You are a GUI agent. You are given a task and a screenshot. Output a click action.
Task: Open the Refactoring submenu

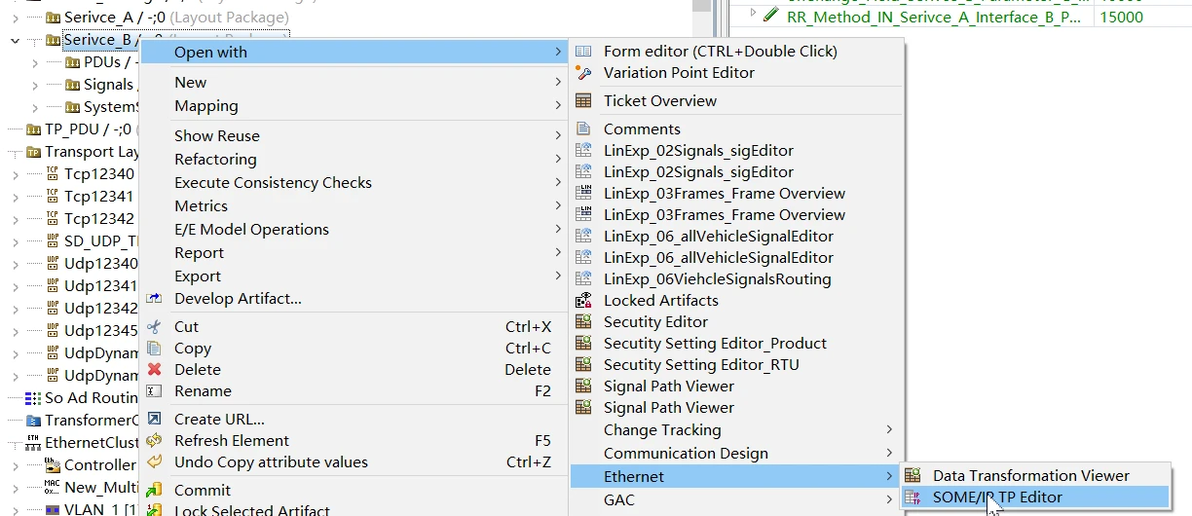click(x=215, y=159)
